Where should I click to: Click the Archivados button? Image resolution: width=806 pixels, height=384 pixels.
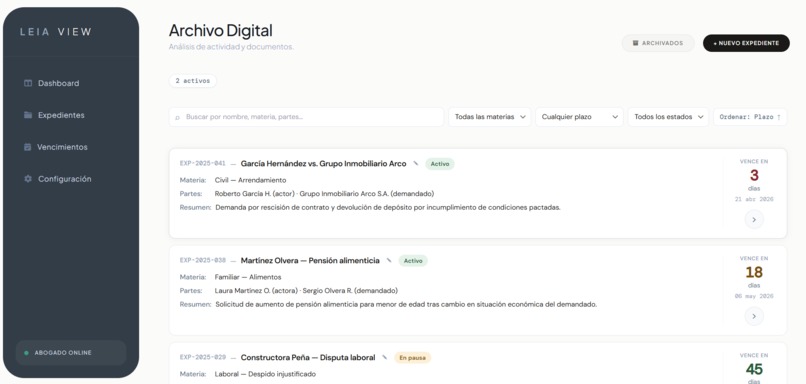[x=658, y=43]
